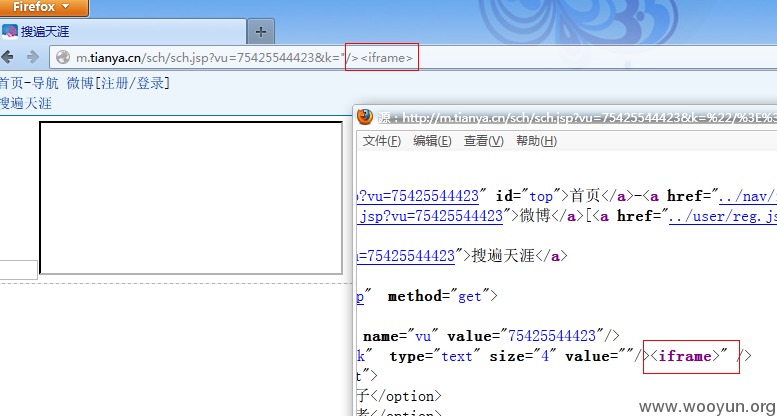Click ../nav/ href link in source
The width and height of the screenshot is (777, 416).
[x=748, y=196]
